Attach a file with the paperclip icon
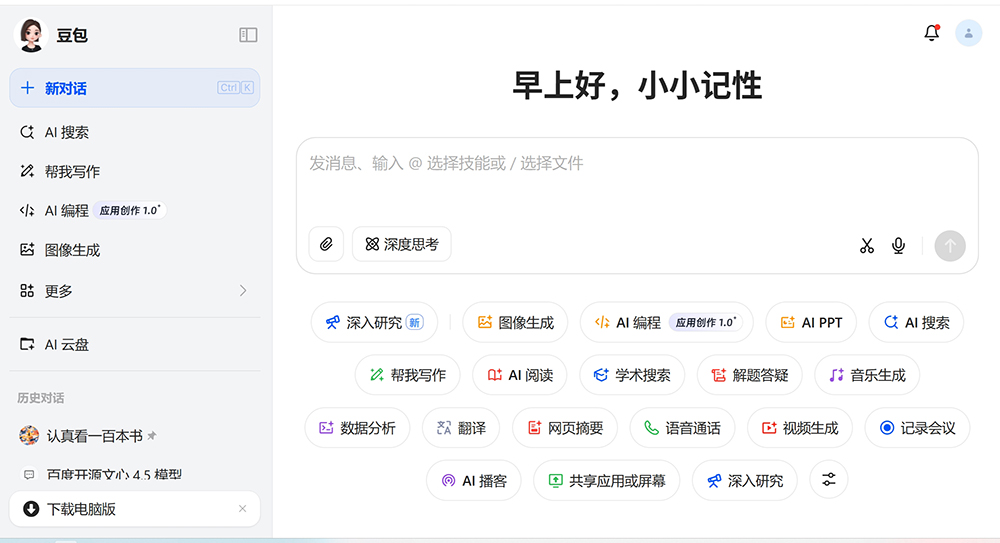 pos(326,244)
